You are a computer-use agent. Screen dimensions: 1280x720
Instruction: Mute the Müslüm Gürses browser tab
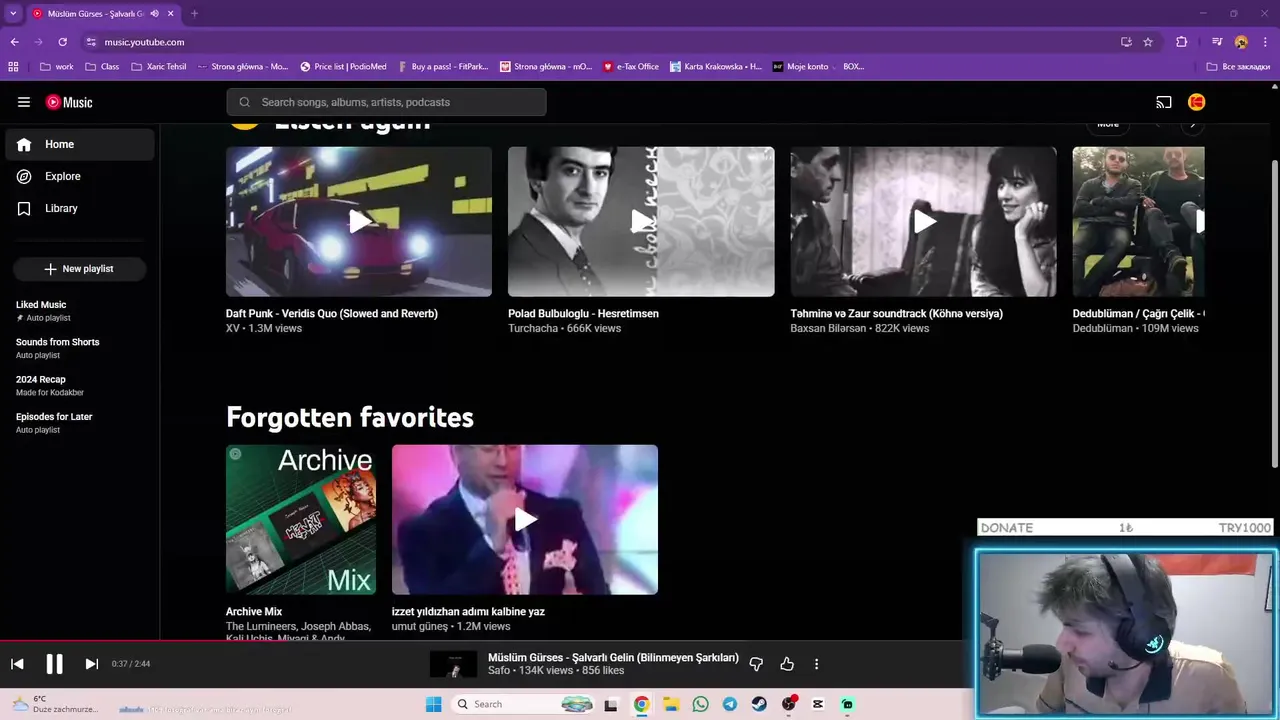pos(154,14)
